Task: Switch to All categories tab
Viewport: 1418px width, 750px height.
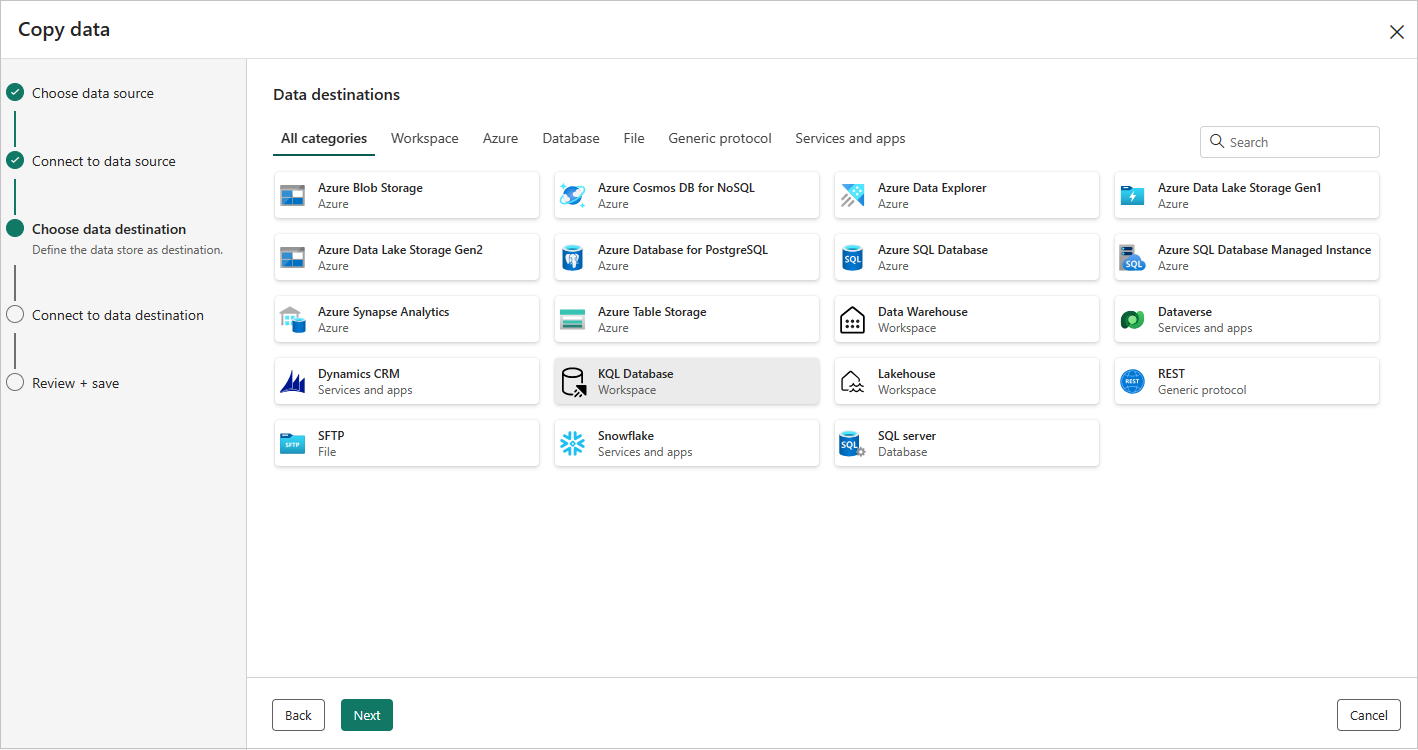Action: point(324,138)
